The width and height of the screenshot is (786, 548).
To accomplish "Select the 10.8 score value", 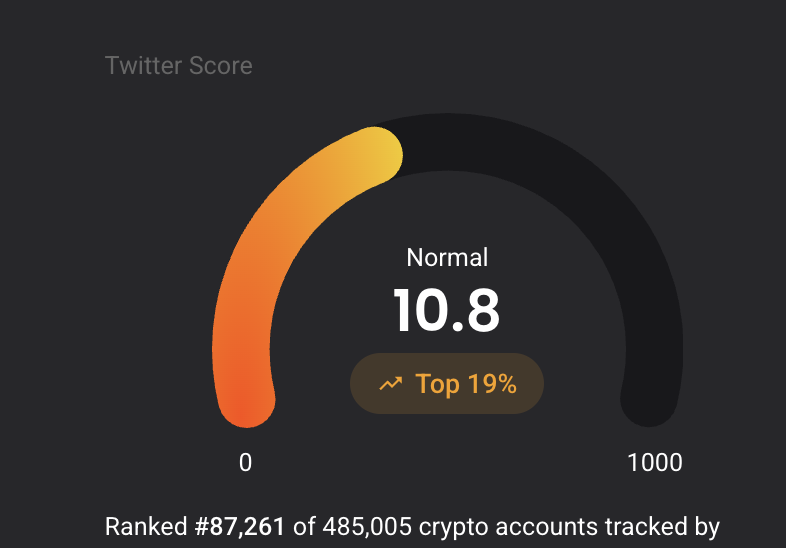I will click(x=446, y=311).
